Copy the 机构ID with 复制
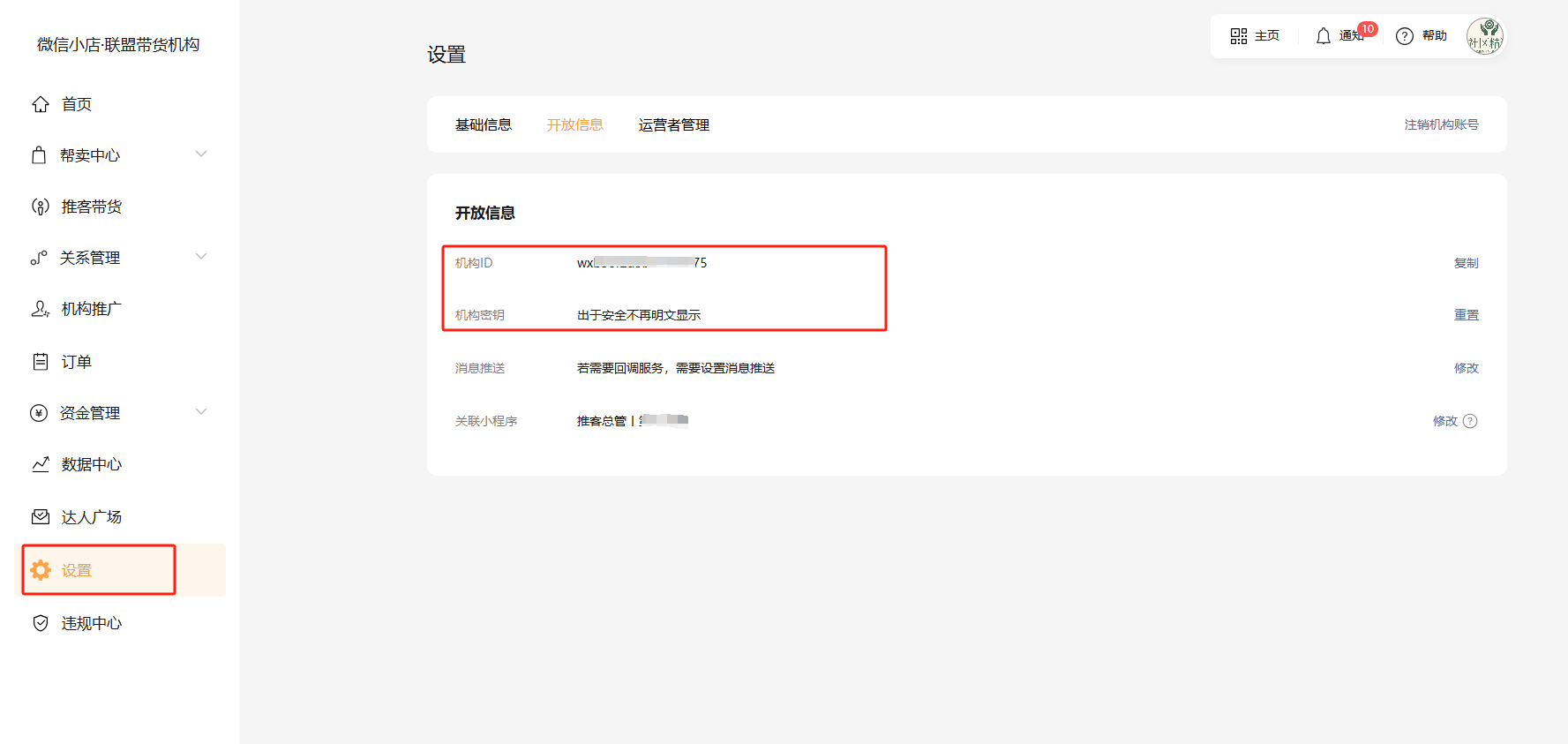1568x744 pixels. pyautogui.click(x=1466, y=263)
